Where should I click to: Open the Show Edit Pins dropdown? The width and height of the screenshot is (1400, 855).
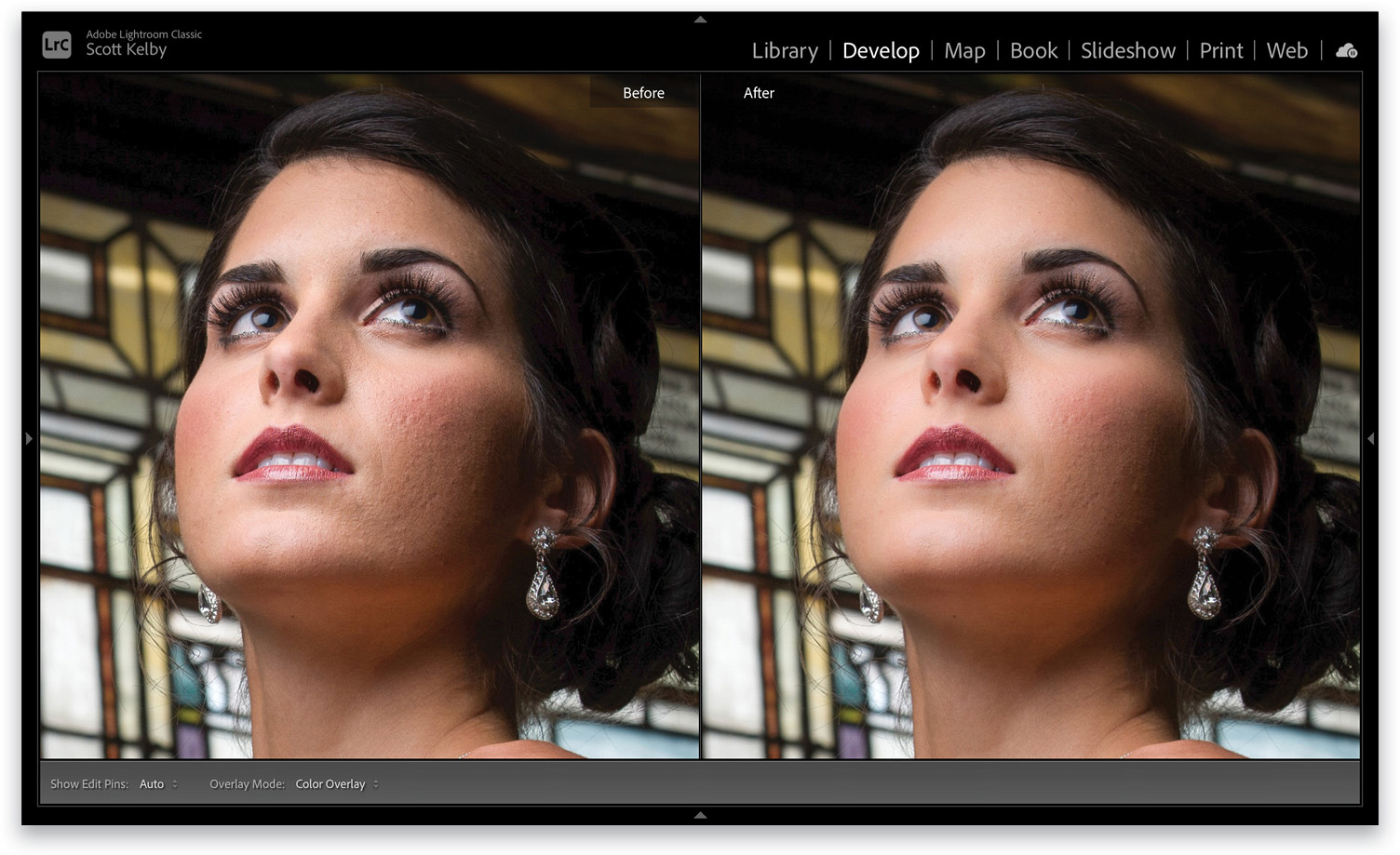pos(157,783)
